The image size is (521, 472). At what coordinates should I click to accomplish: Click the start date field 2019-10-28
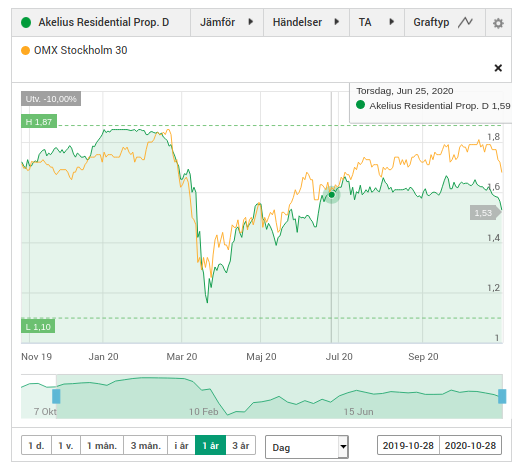coord(408,445)
